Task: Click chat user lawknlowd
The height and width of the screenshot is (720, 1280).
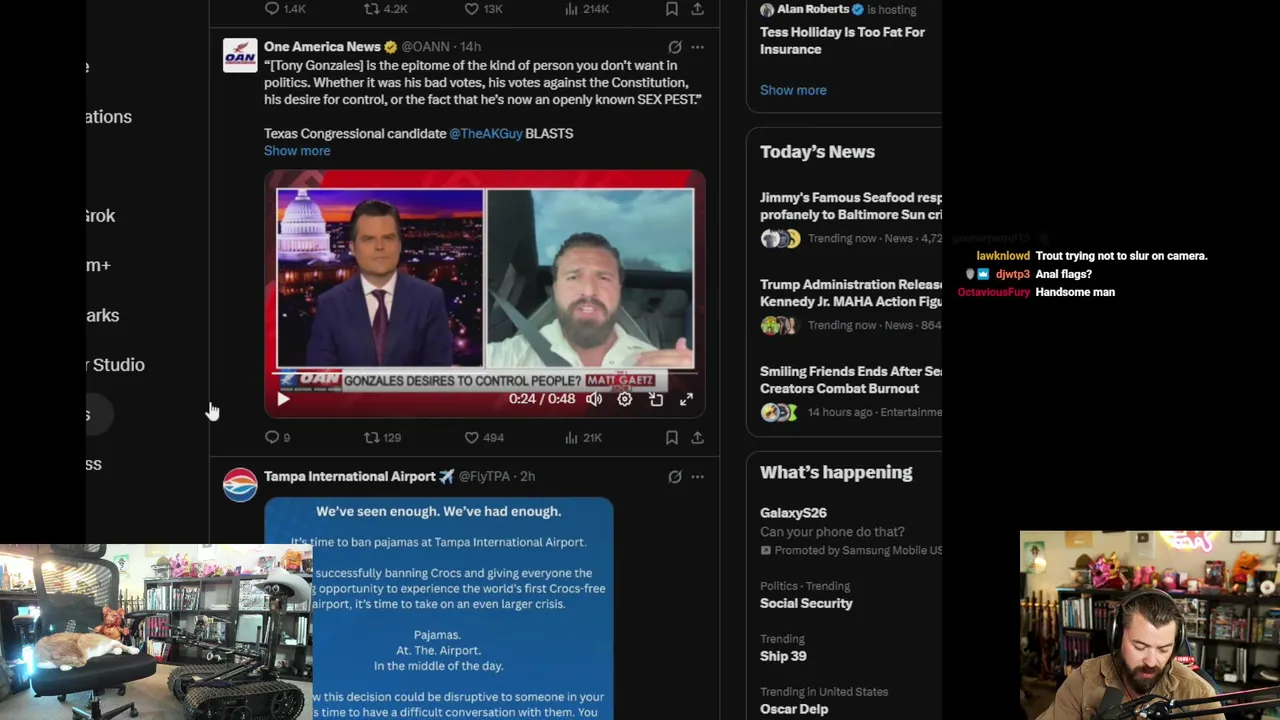Action: click(x=1003, y=256)
